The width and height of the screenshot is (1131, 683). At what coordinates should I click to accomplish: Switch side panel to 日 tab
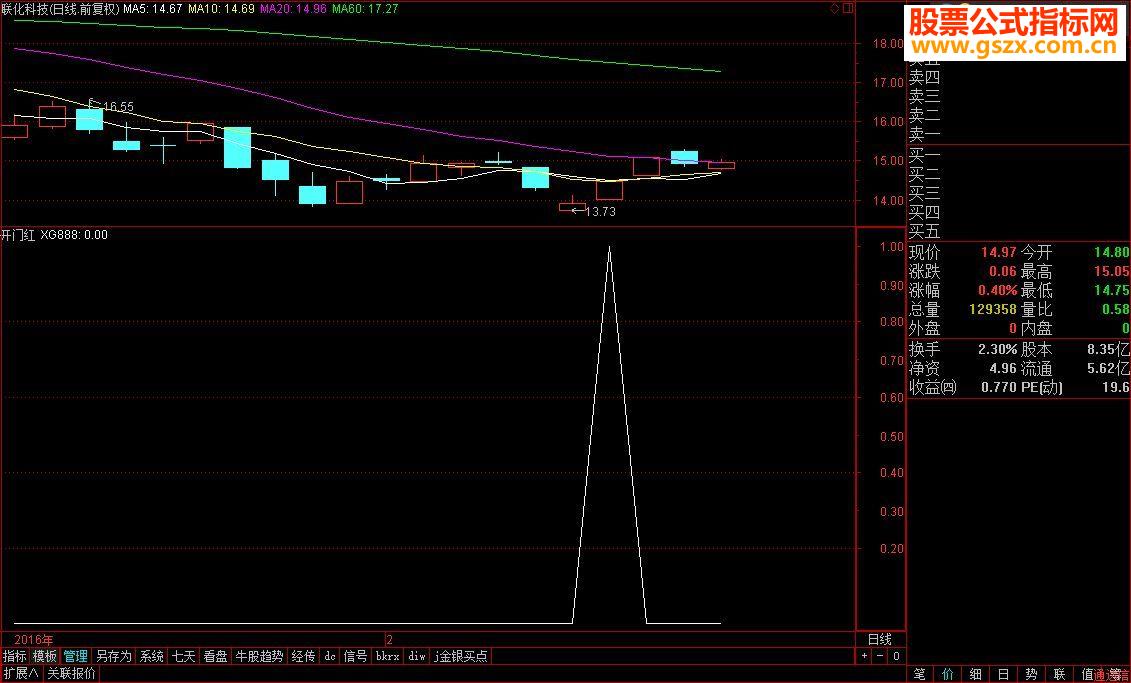pos(1003,674)
